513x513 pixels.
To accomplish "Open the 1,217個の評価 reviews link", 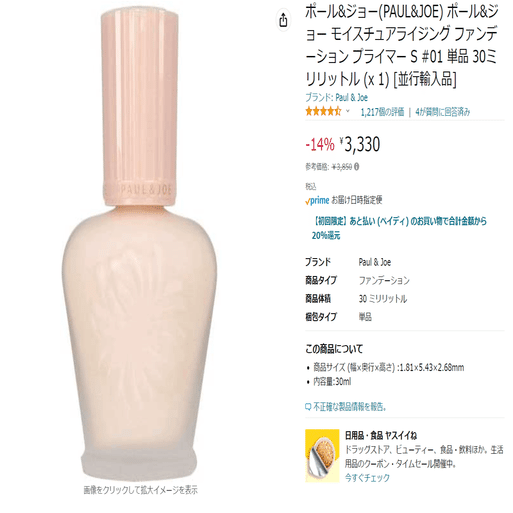I will click(x=383, y=112).
